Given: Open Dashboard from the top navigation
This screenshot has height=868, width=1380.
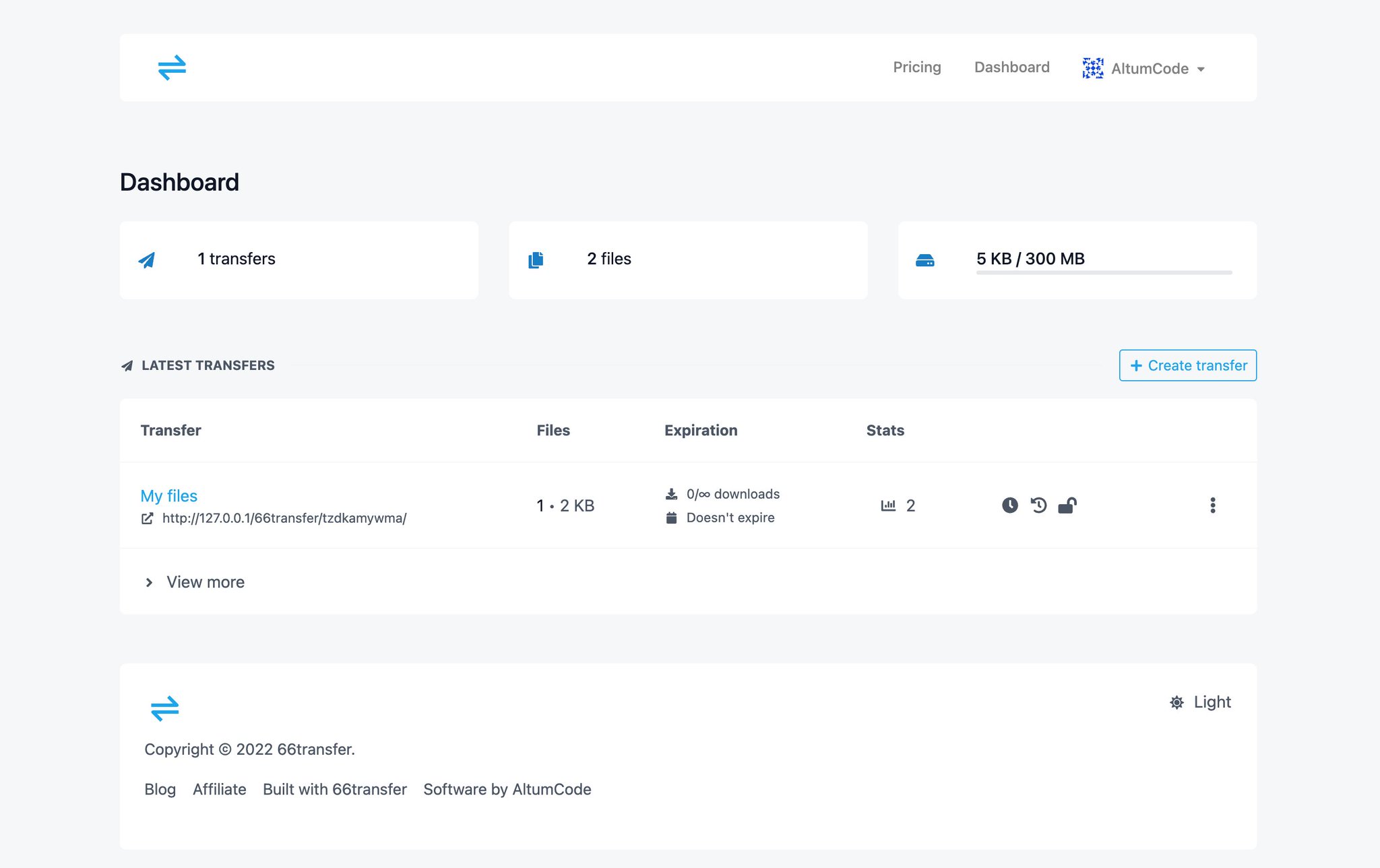Looking at the screenshot, I should coord(1011,67).
